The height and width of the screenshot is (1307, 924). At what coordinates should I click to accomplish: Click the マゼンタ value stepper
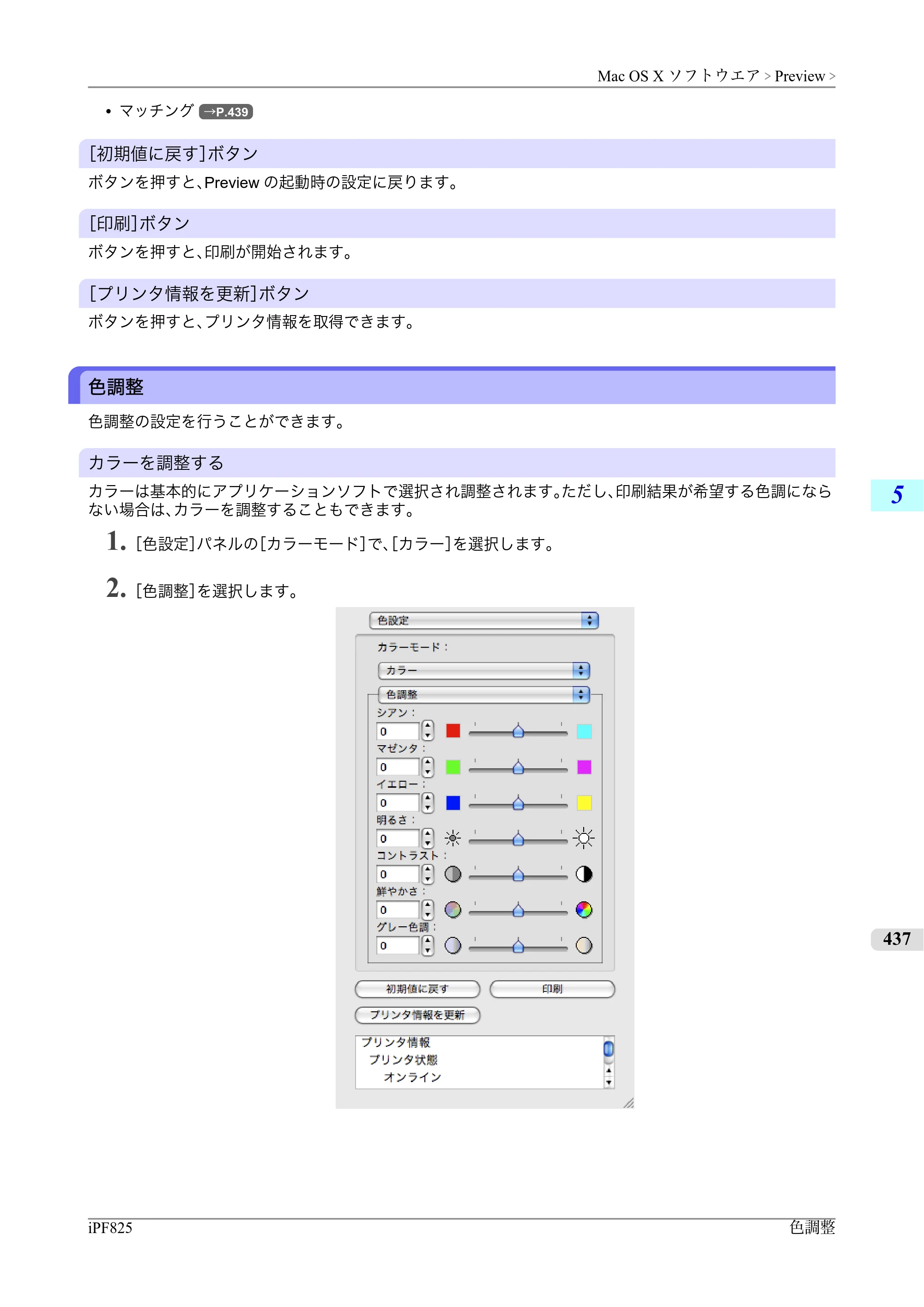point(428,767)
